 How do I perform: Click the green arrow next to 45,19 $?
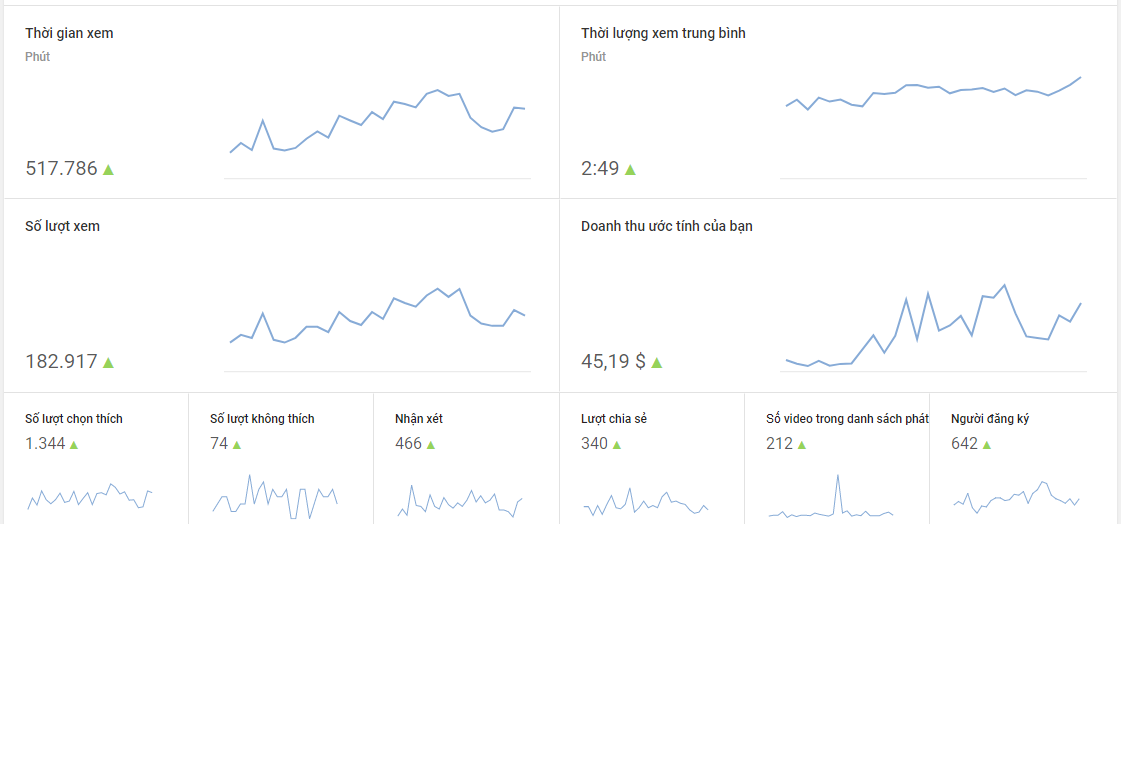(x=657, y=363)
